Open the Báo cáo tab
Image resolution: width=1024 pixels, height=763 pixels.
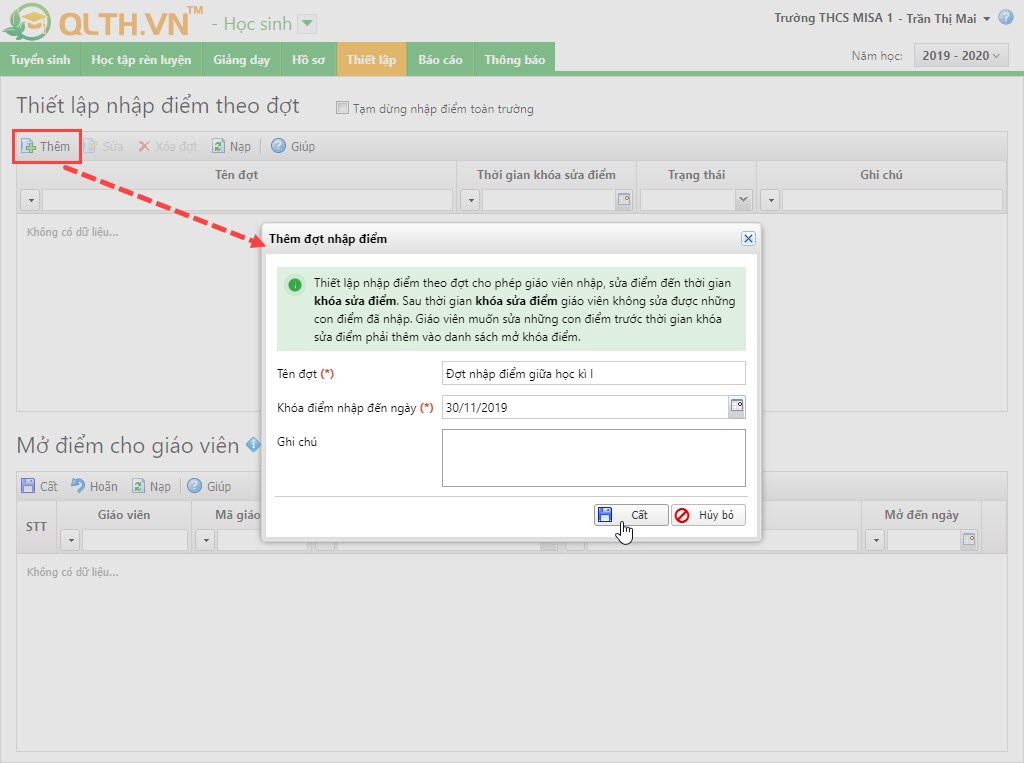click(440, 59)
